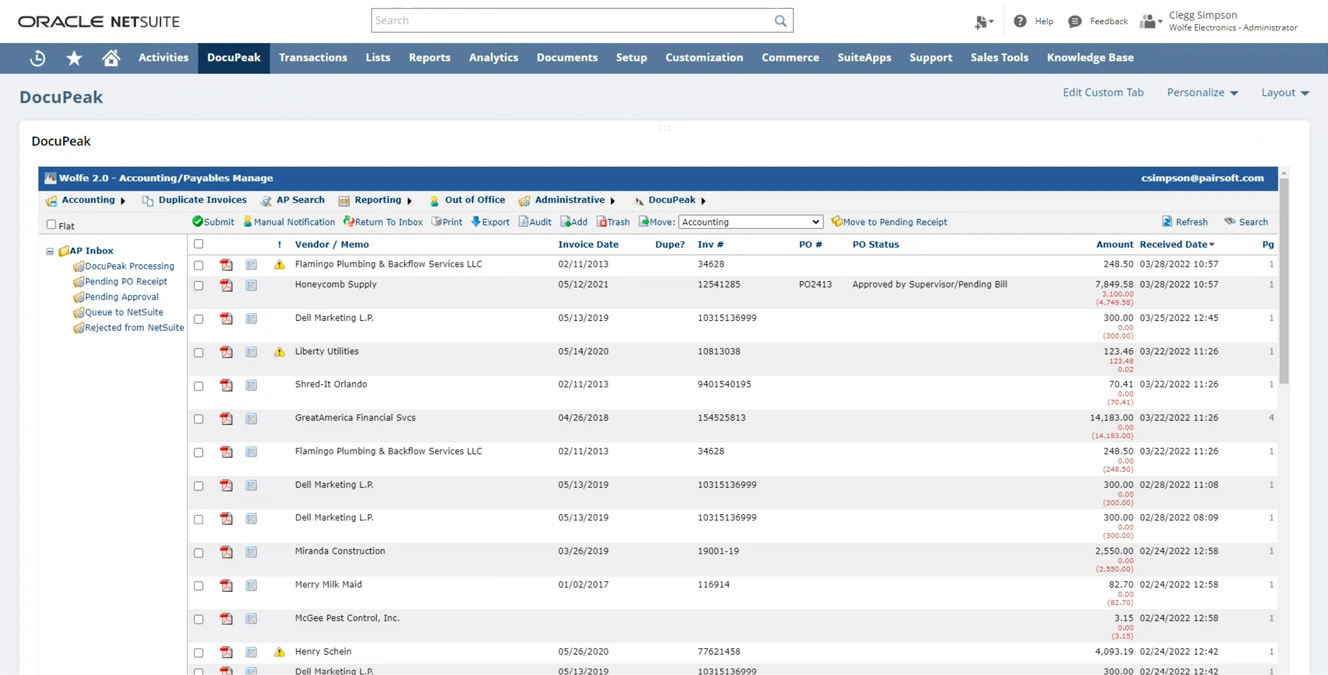Screen dimensions: 1328x675
Task: Click the Audit toolbar item
Action: [535, 222]
